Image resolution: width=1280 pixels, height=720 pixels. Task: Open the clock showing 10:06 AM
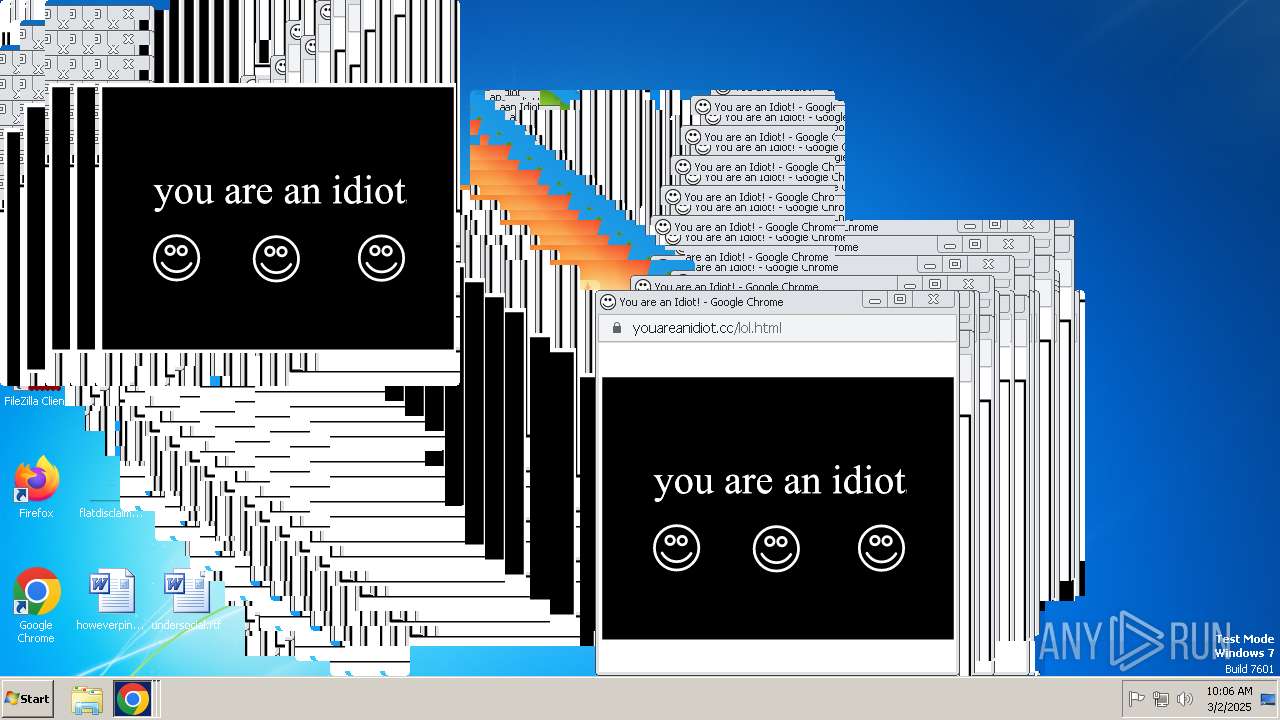pyautogui.click(x=1229, y=699)
